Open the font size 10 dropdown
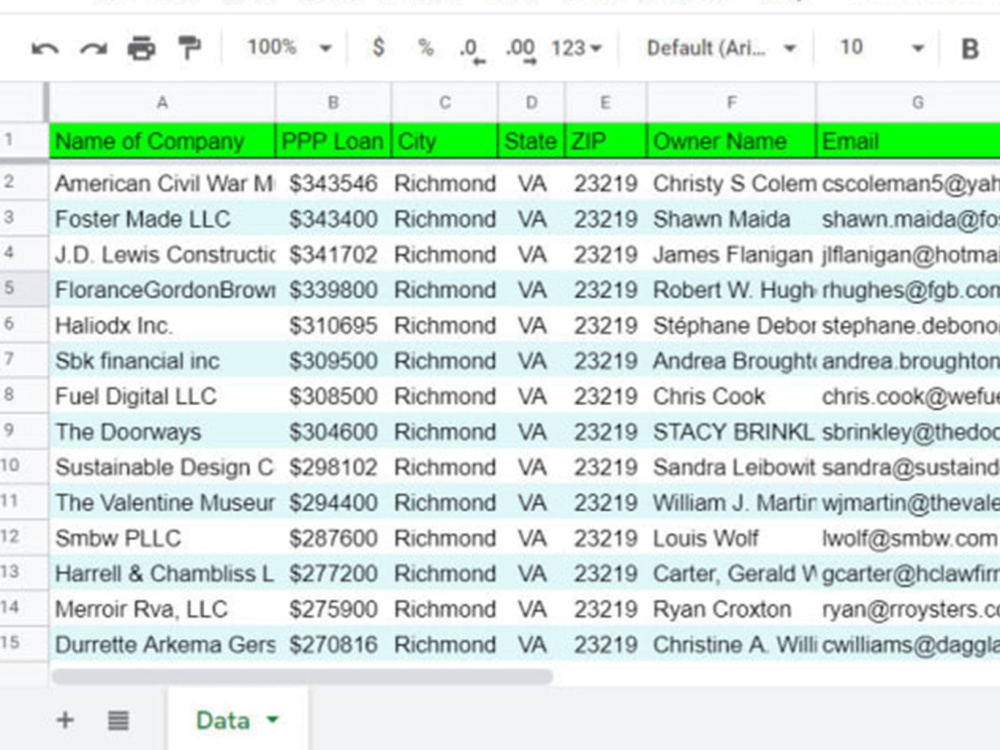Screen dimensions: 1000x750 (x=882, y=47)
